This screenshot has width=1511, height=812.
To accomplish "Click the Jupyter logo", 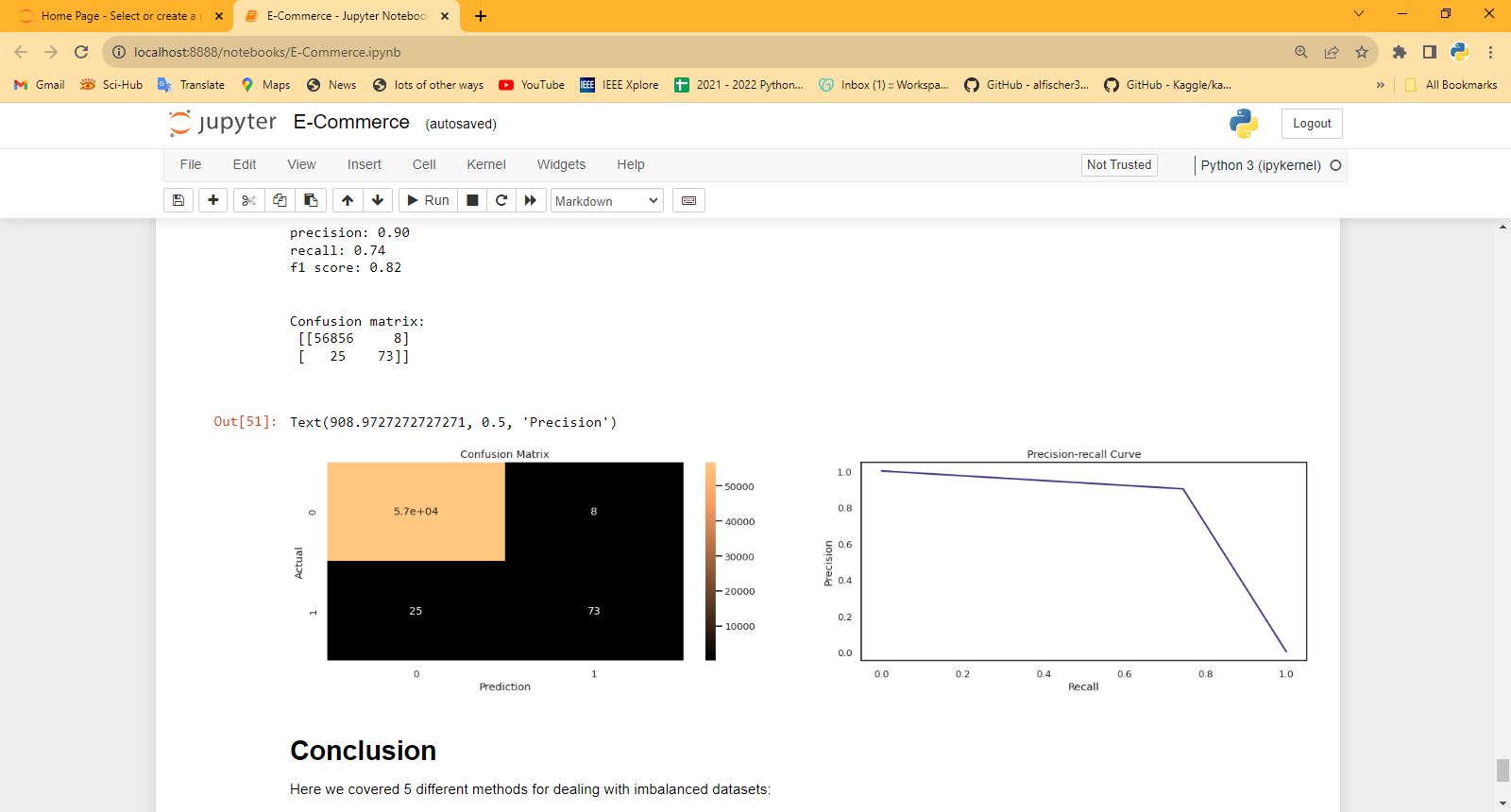I will click(223, 123).
